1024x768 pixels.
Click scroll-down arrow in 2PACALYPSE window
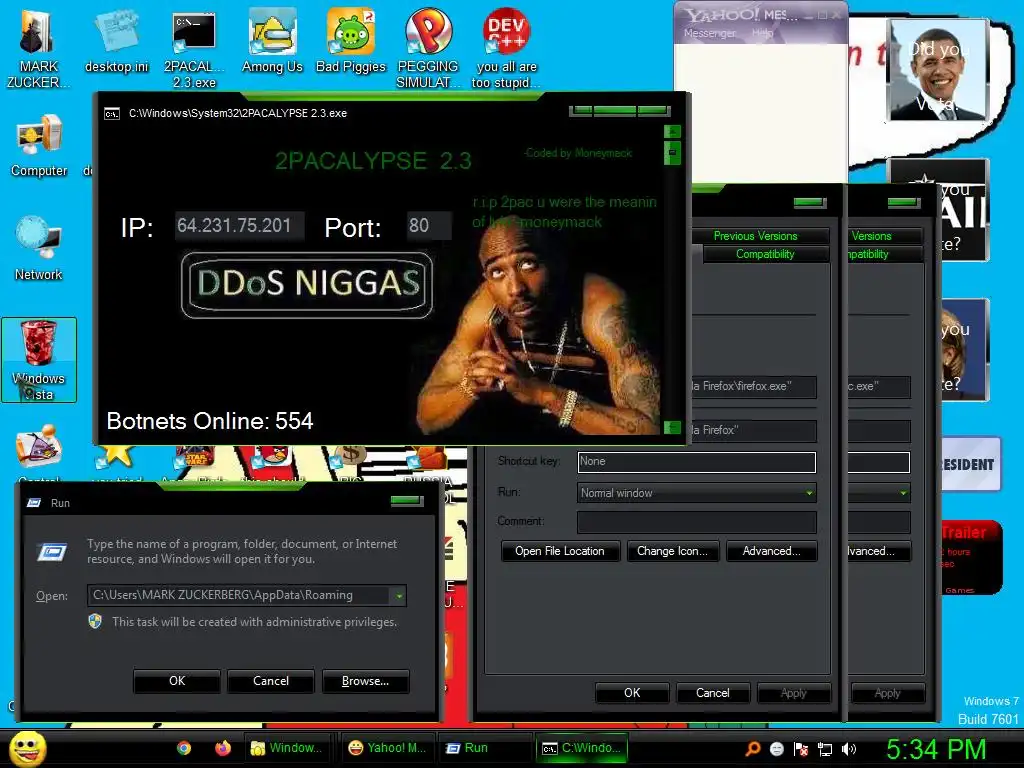[673, 428]
